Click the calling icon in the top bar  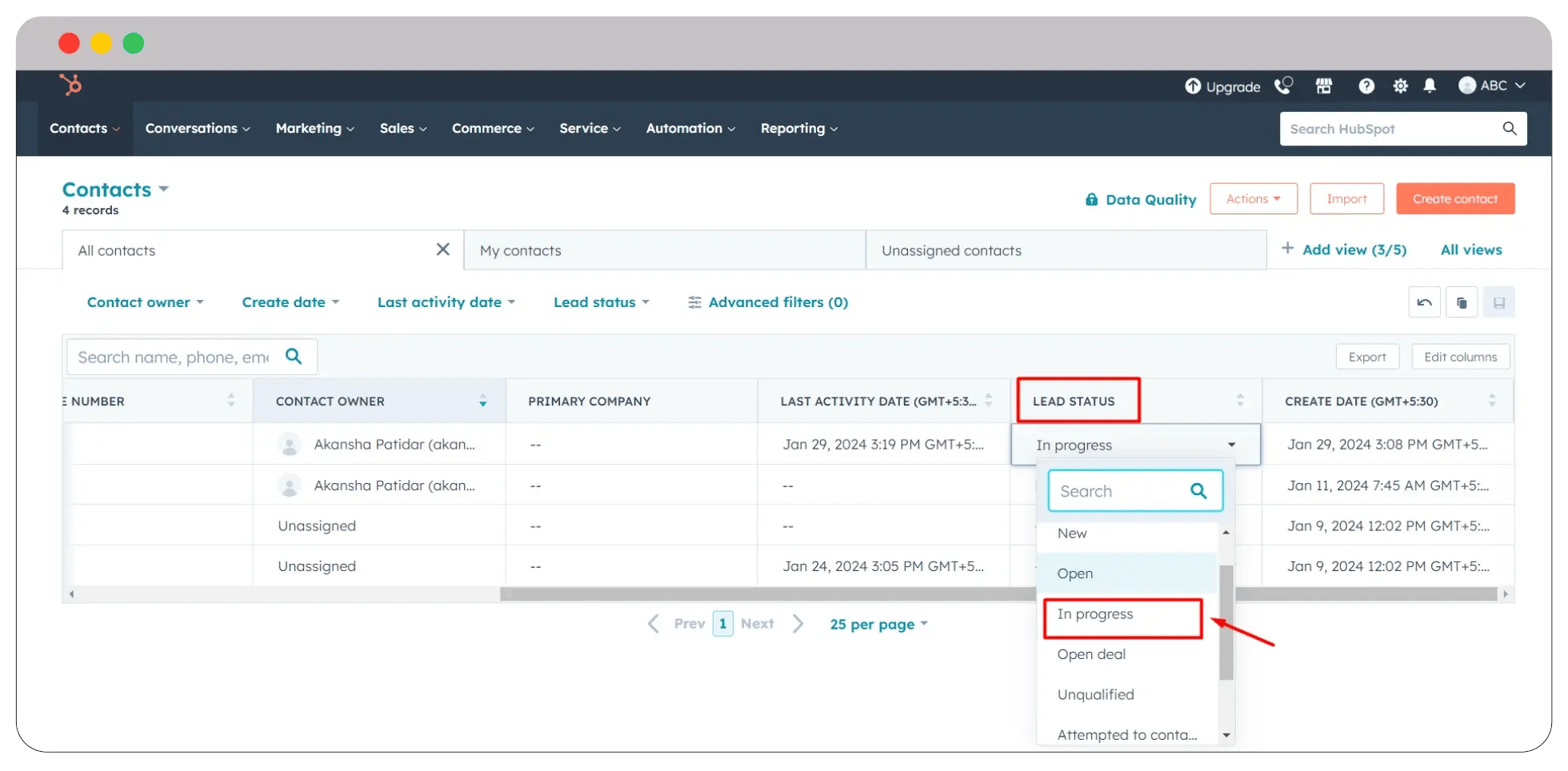[1283, 86]
